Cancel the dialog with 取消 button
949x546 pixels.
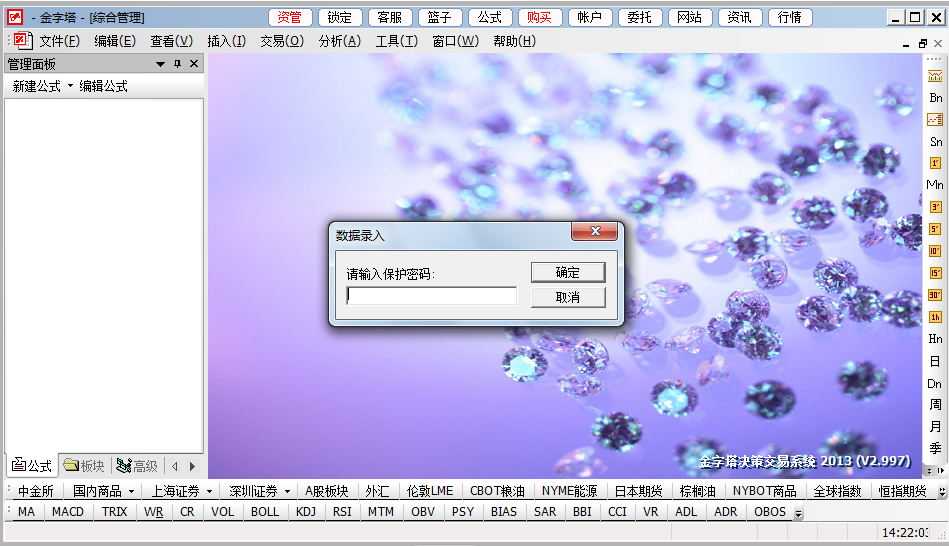[x=568, y=297]
